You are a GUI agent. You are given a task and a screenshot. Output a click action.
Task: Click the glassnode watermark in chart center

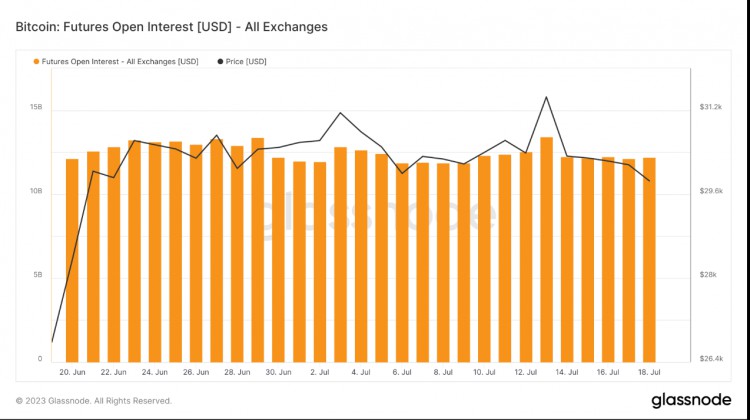(375, 216)
